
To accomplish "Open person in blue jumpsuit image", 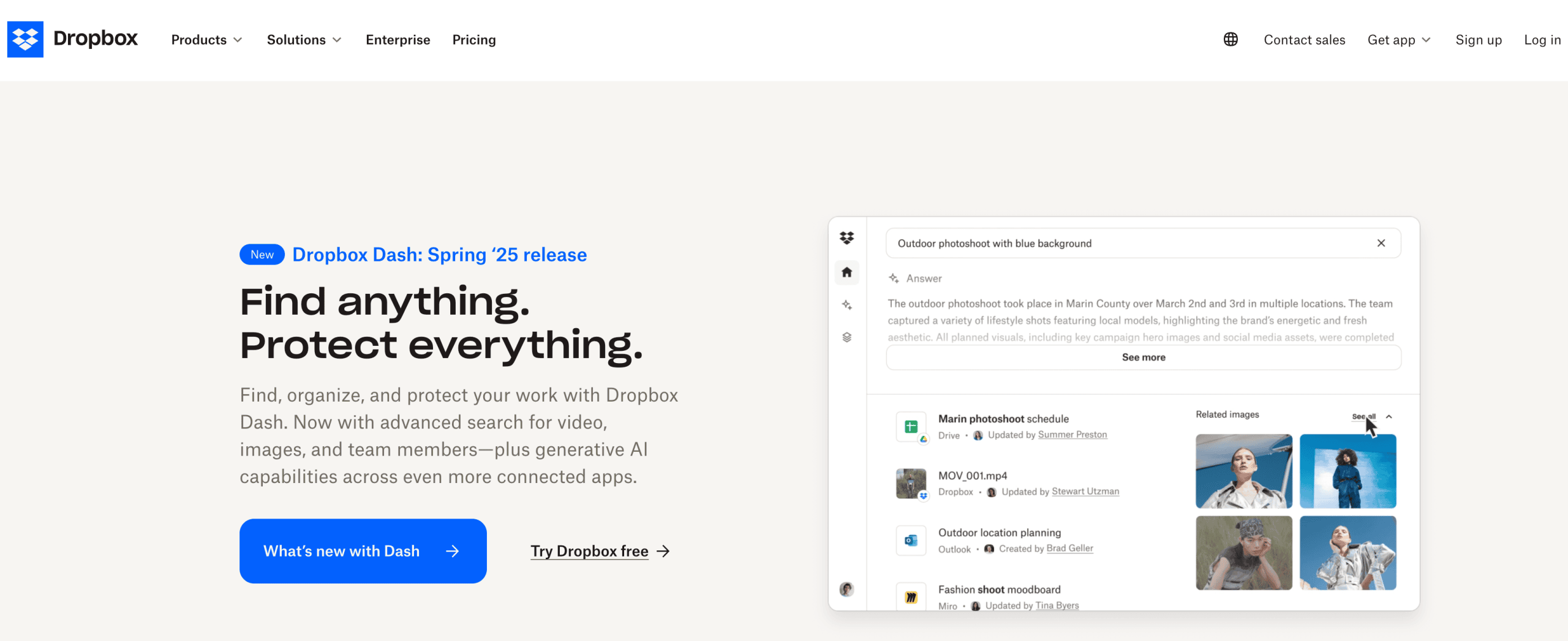I will [1347, 471].
